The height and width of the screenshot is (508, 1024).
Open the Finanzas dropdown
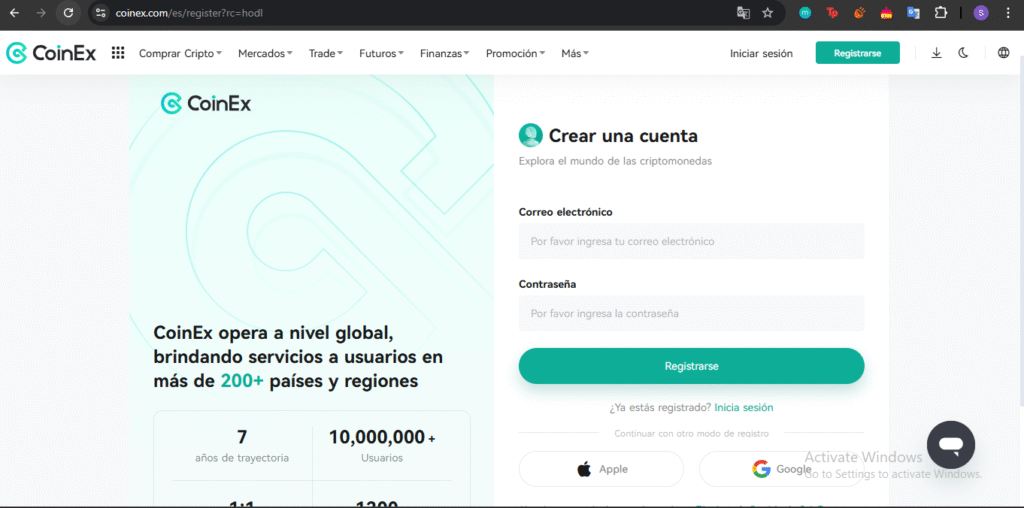(445, 54)
